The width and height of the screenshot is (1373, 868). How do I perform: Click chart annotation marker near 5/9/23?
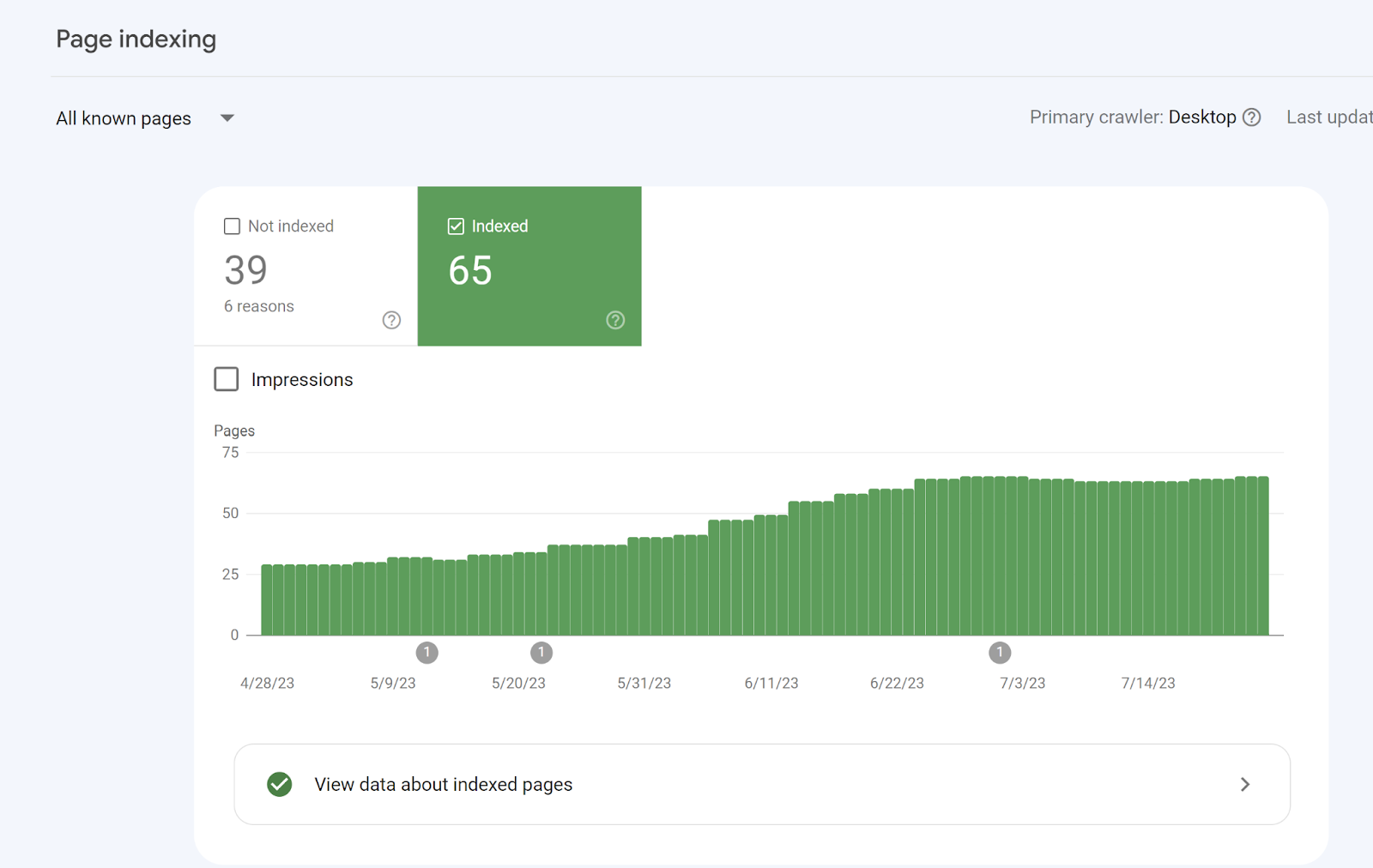(x=426, y=653)
